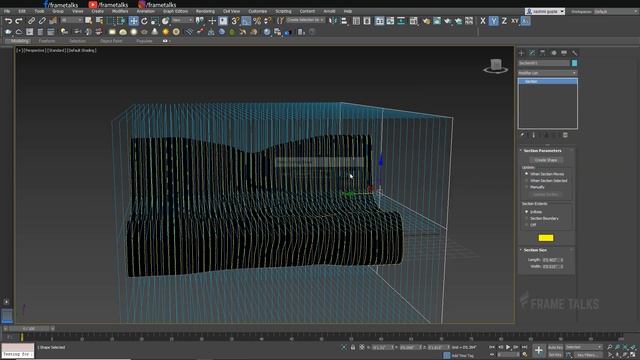Activate the Select and Move tool
Viewport: 640px width, 360px height.
pyautogui.click(x=133, y=21)
